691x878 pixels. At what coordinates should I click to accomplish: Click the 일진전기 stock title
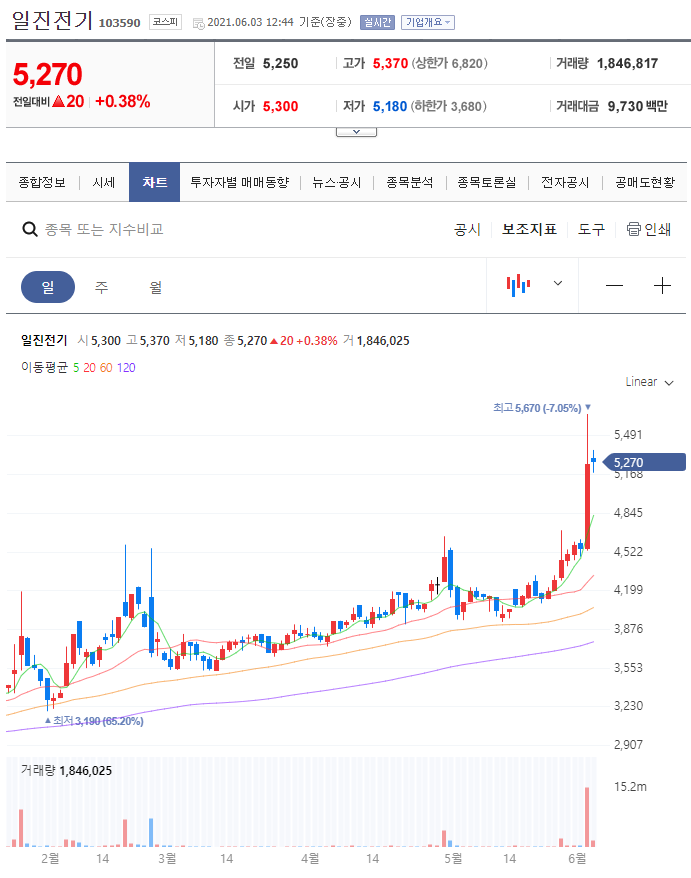point(52,20)
